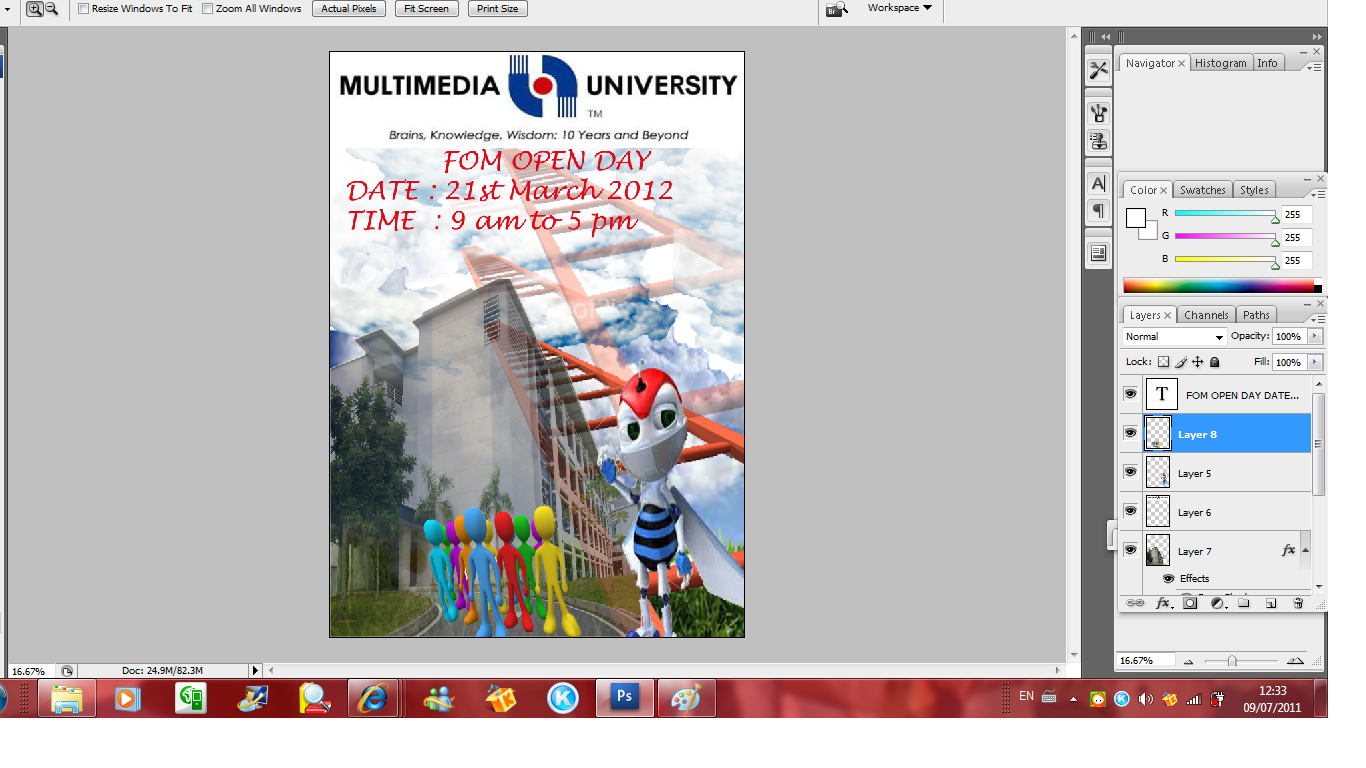
Task: Click the background color swatch in Color panel
Action: [1151, 232]
